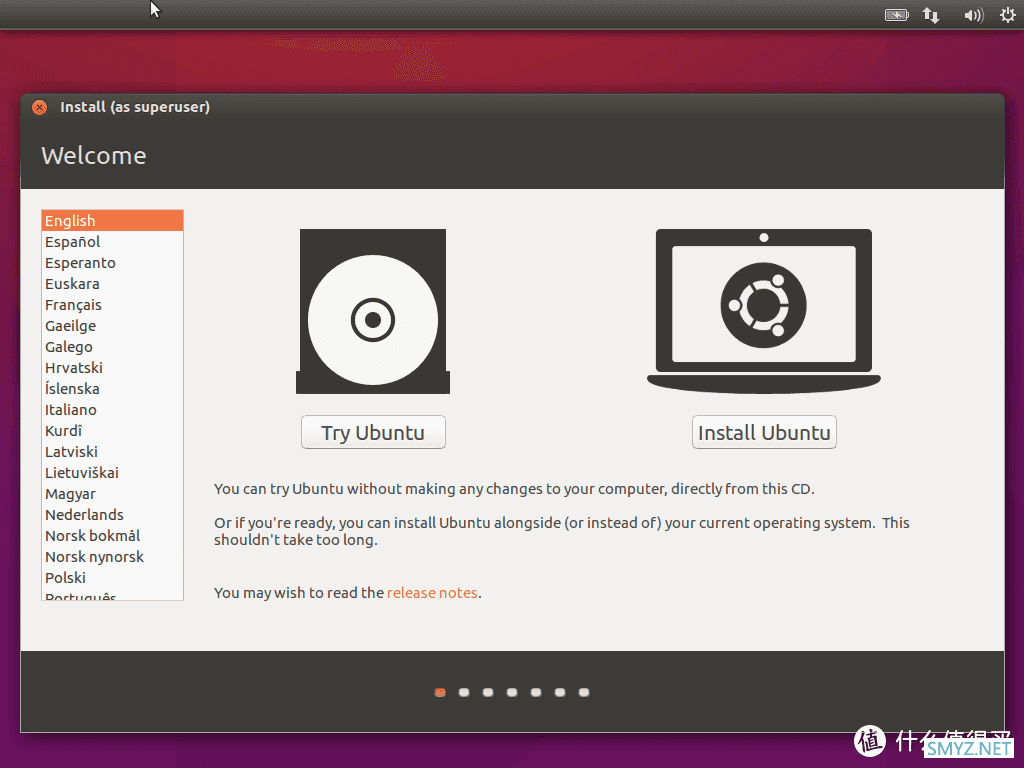Select Polski language
The height and width of the screenshot is (768, 1024).
click(x=112, y=577)
